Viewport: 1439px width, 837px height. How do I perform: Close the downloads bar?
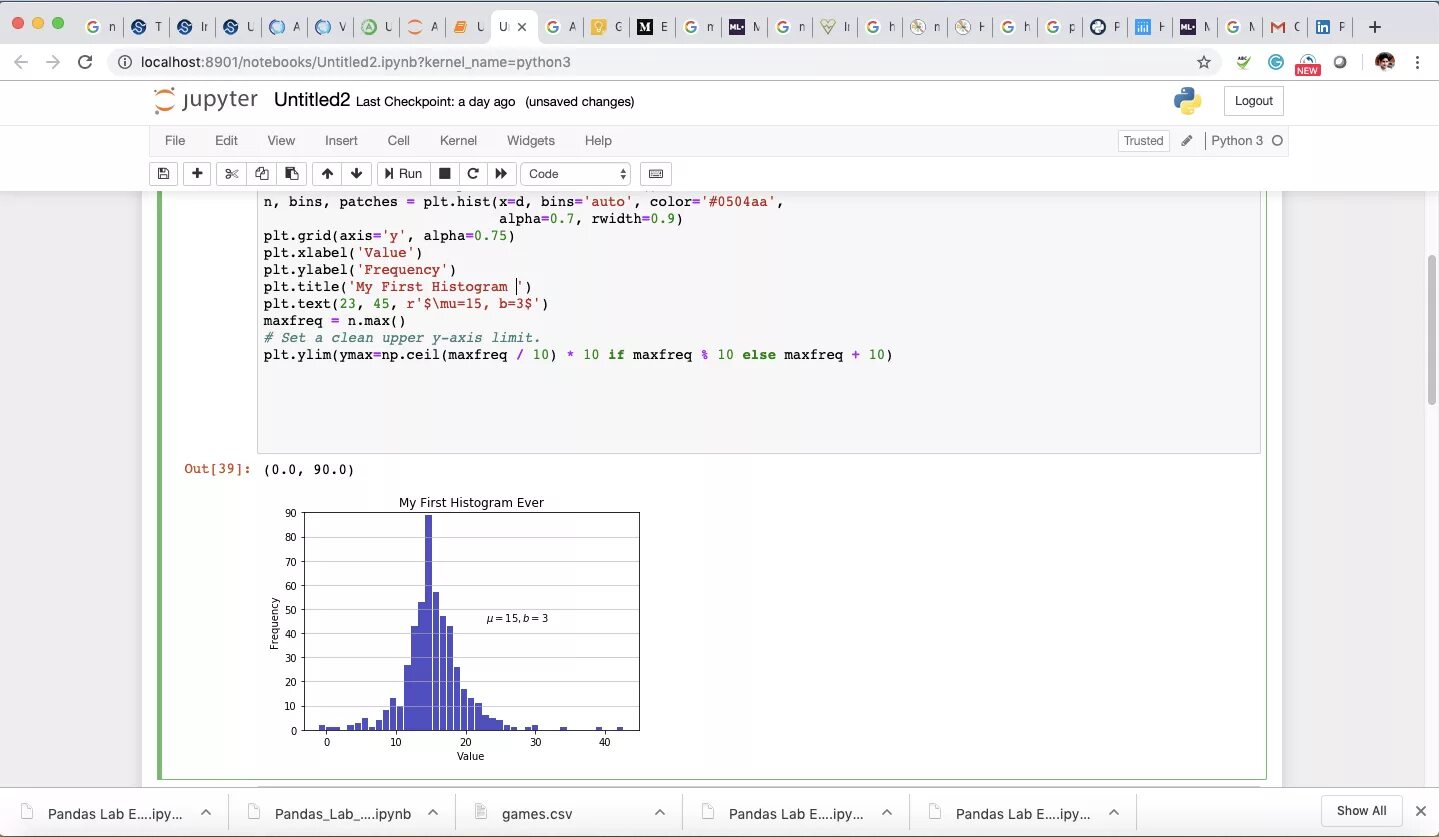click(x=1420, y=811)
